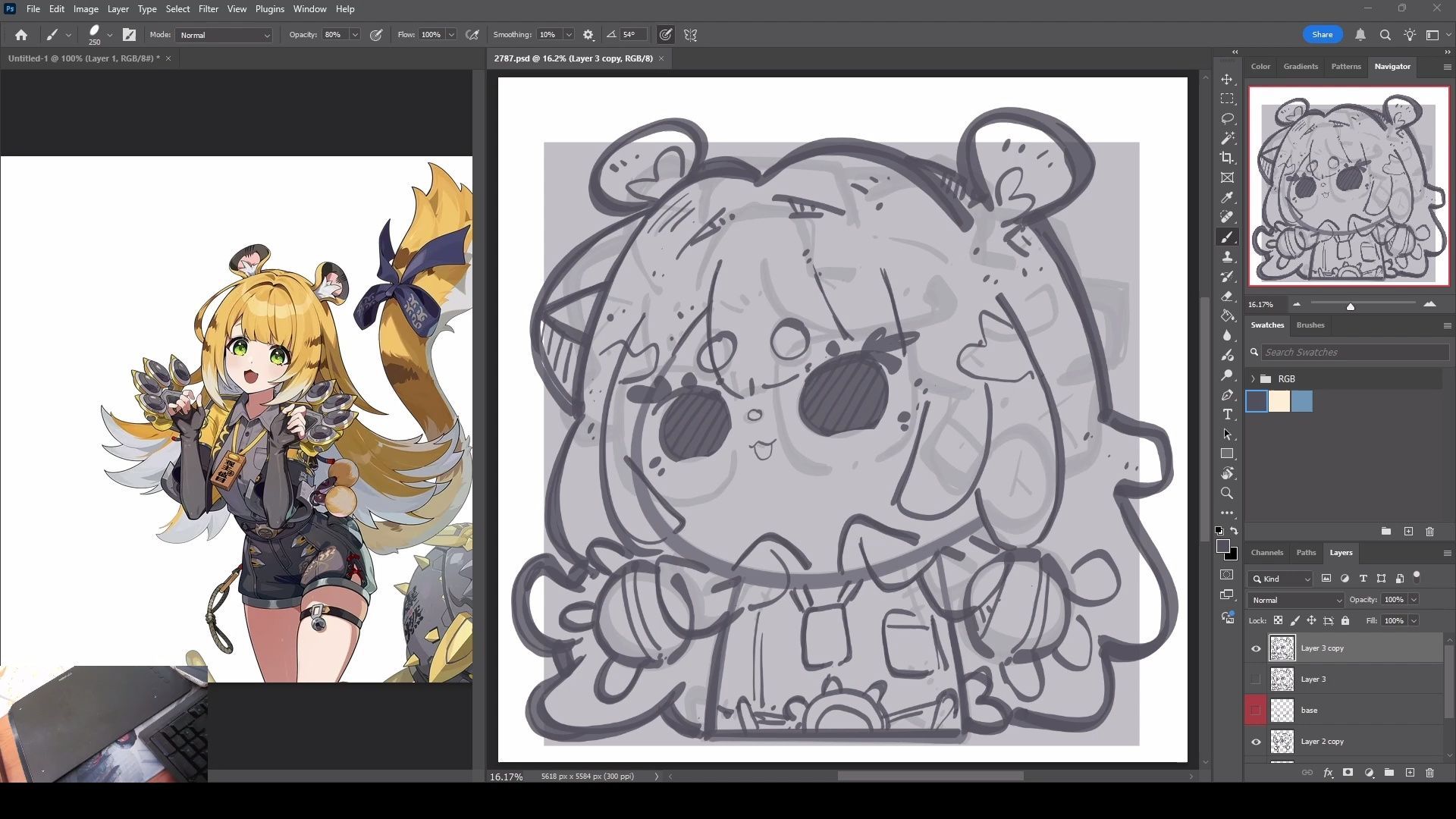This screenshot has width=1456, height=819.
Task: Go to Photoshop Home screen
Action: 21,35
